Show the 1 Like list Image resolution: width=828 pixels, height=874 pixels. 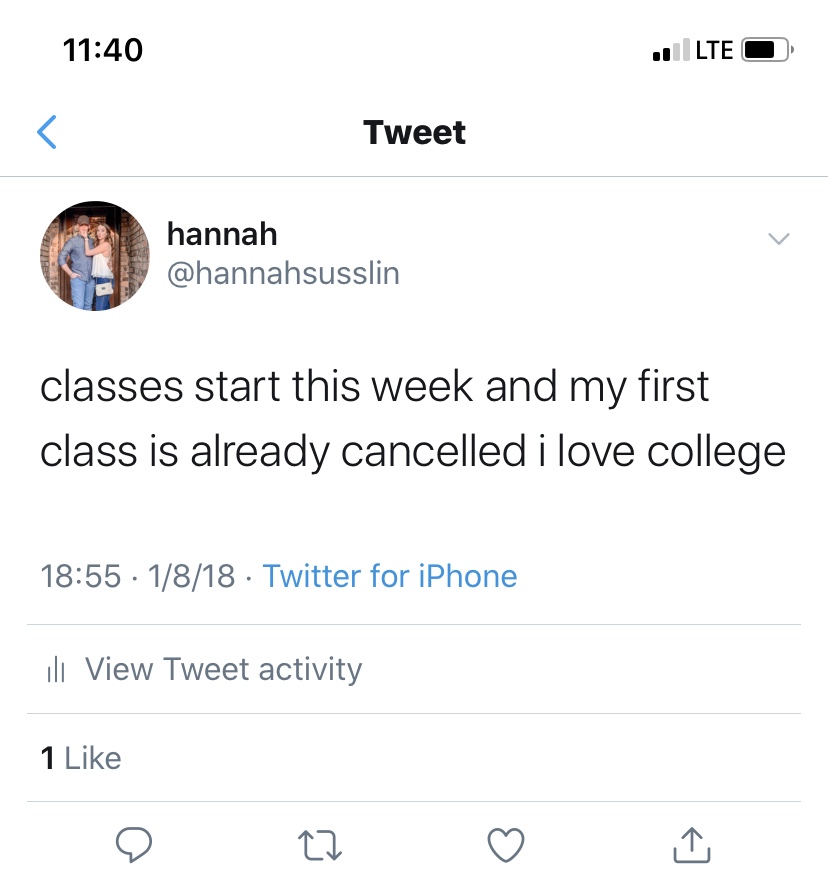click(81, 758)
